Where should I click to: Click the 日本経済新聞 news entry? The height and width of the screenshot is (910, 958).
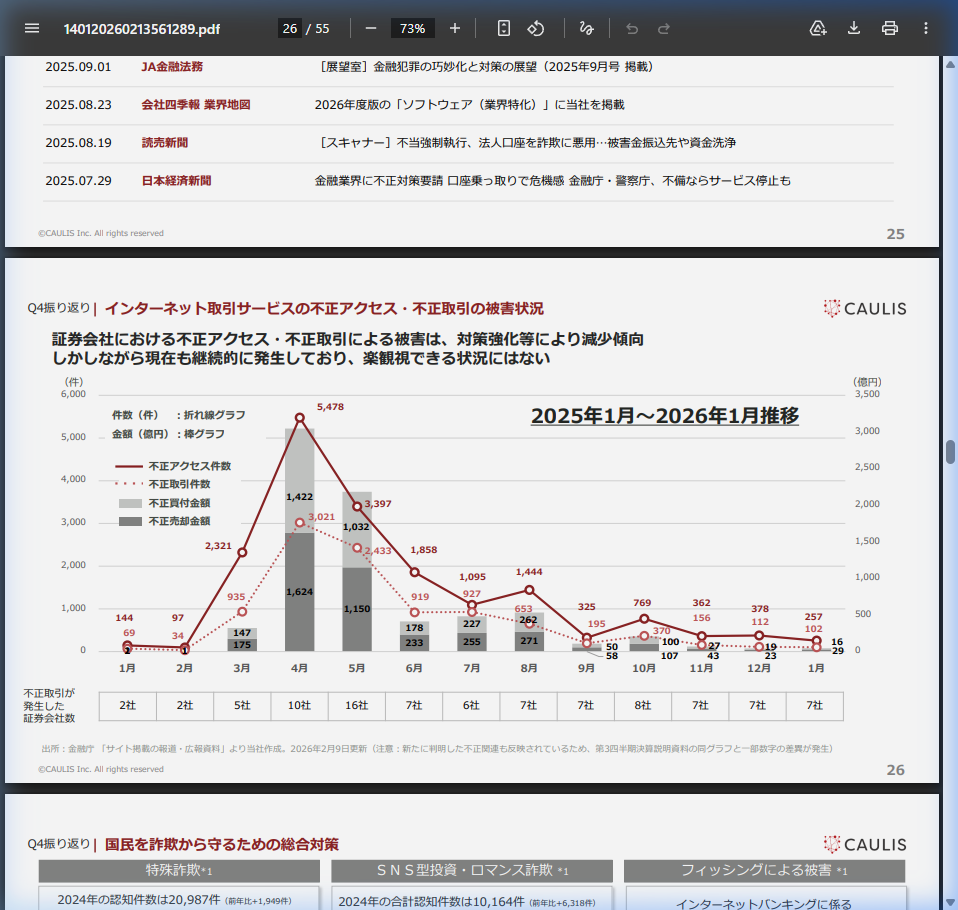pyautogui.click(x=176, y=181)
